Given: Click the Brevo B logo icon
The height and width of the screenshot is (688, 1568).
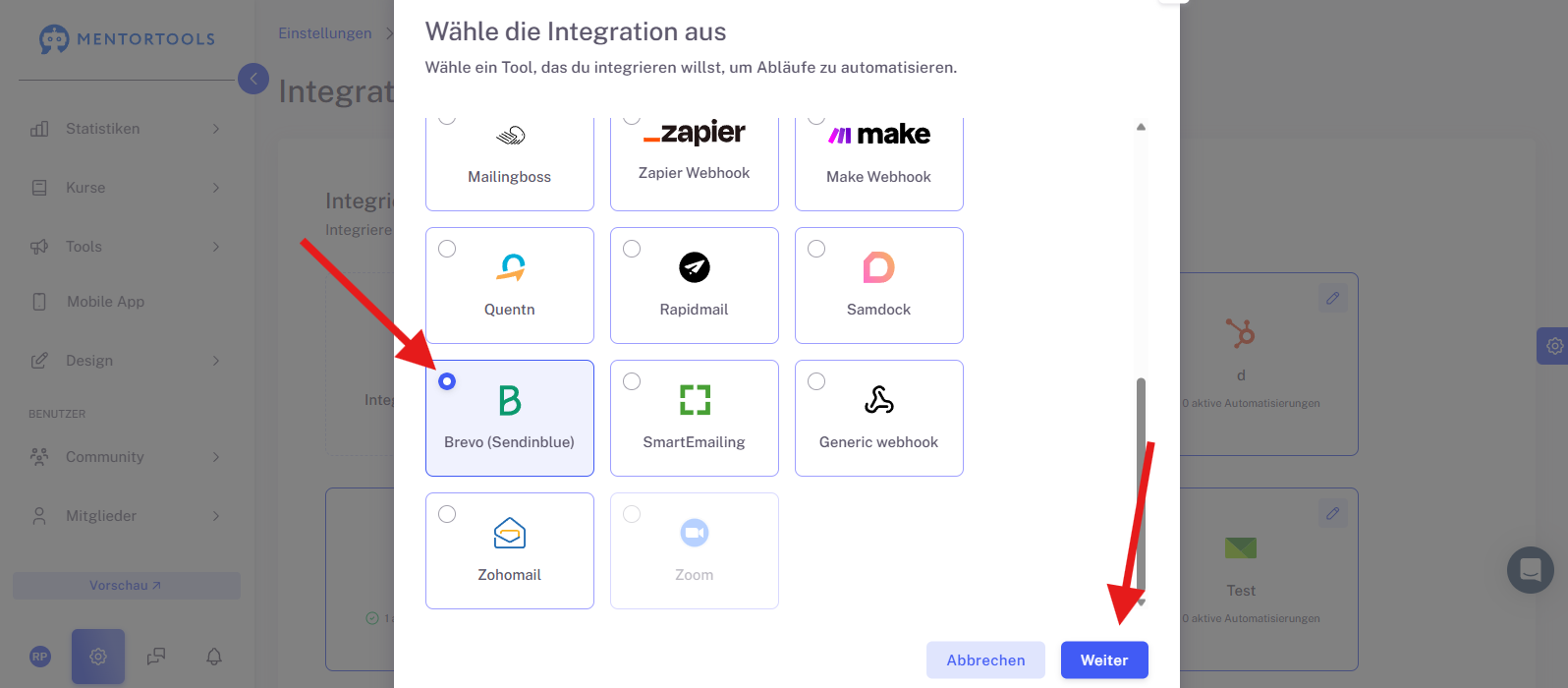Looking at the screenshot, I should [510, 400].
